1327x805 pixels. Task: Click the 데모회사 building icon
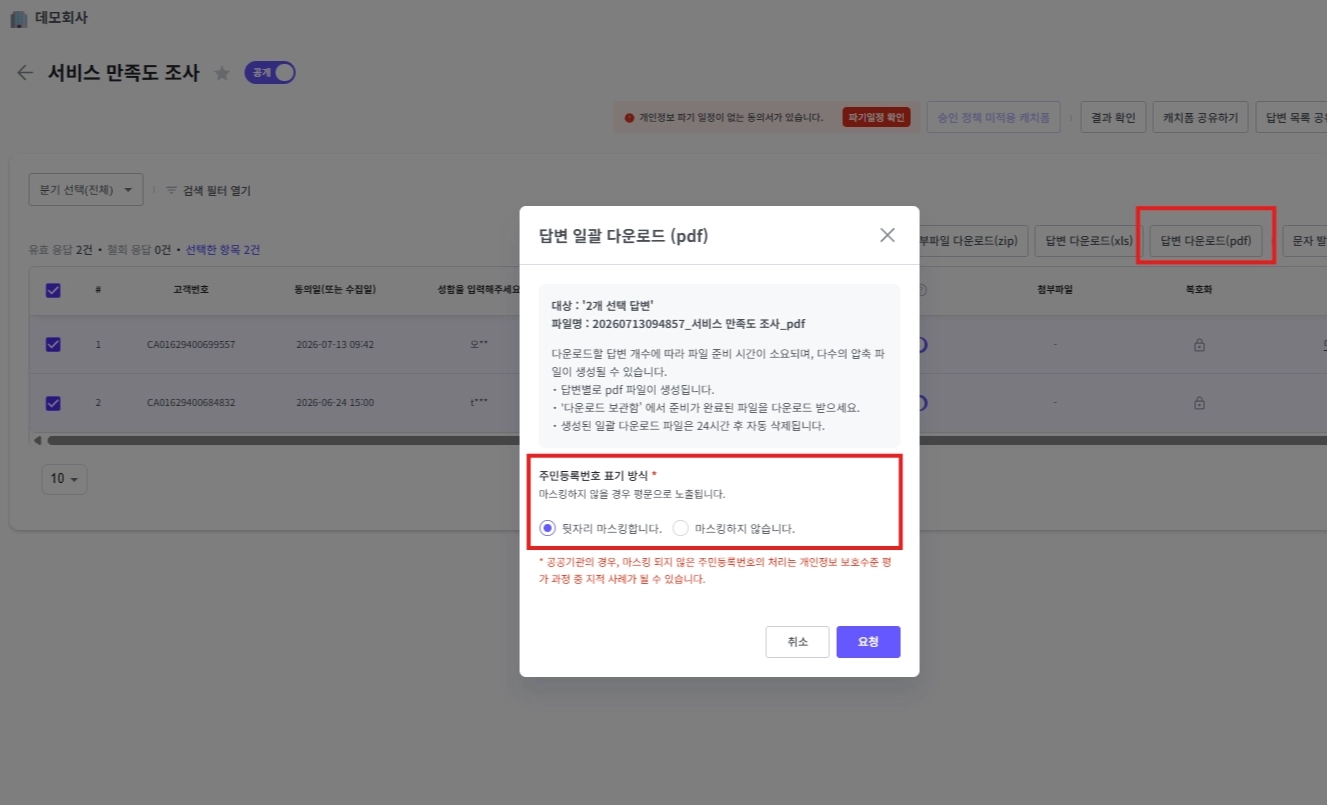[19, 18]
